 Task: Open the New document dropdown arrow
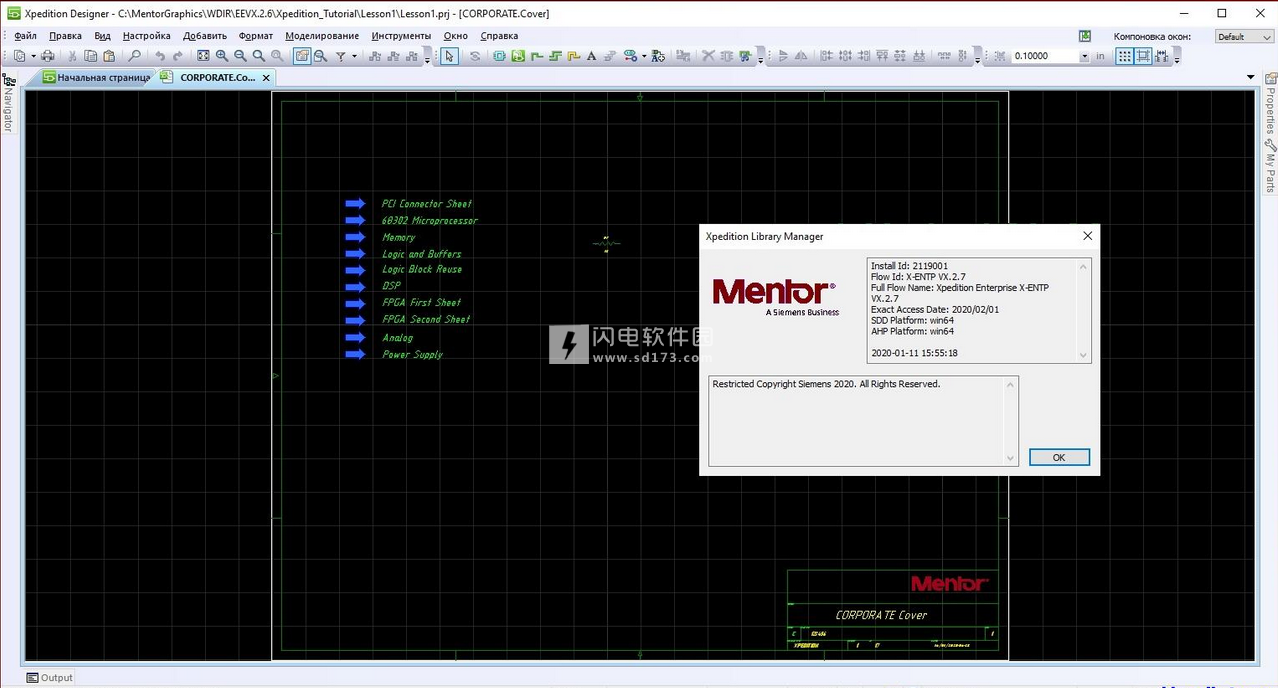click(x=33, y=56)
